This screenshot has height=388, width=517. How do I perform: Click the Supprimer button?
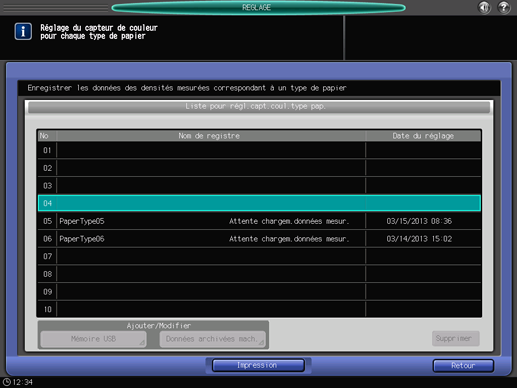click(455, 338)
